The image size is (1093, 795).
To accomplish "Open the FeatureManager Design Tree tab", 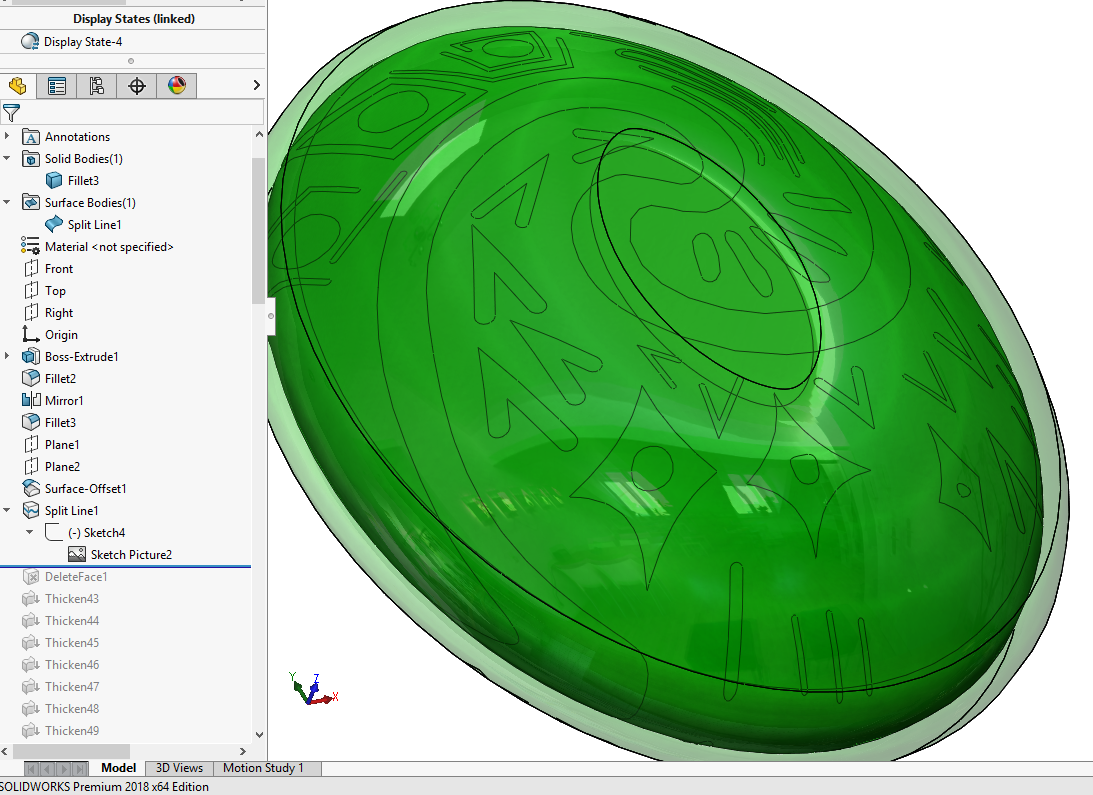I will (x=17, y=86).
